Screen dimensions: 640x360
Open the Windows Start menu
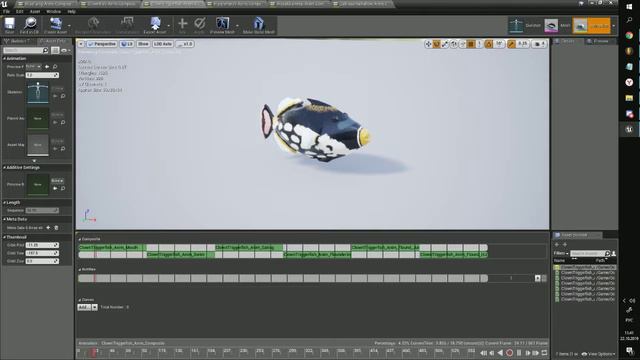(629, 7)
